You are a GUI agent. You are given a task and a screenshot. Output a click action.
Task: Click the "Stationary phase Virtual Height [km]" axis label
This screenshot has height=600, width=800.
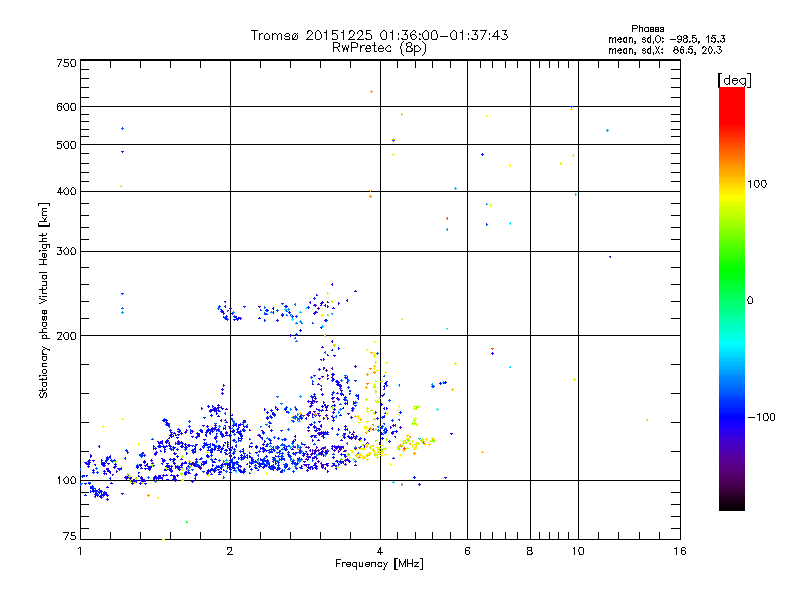43,301
